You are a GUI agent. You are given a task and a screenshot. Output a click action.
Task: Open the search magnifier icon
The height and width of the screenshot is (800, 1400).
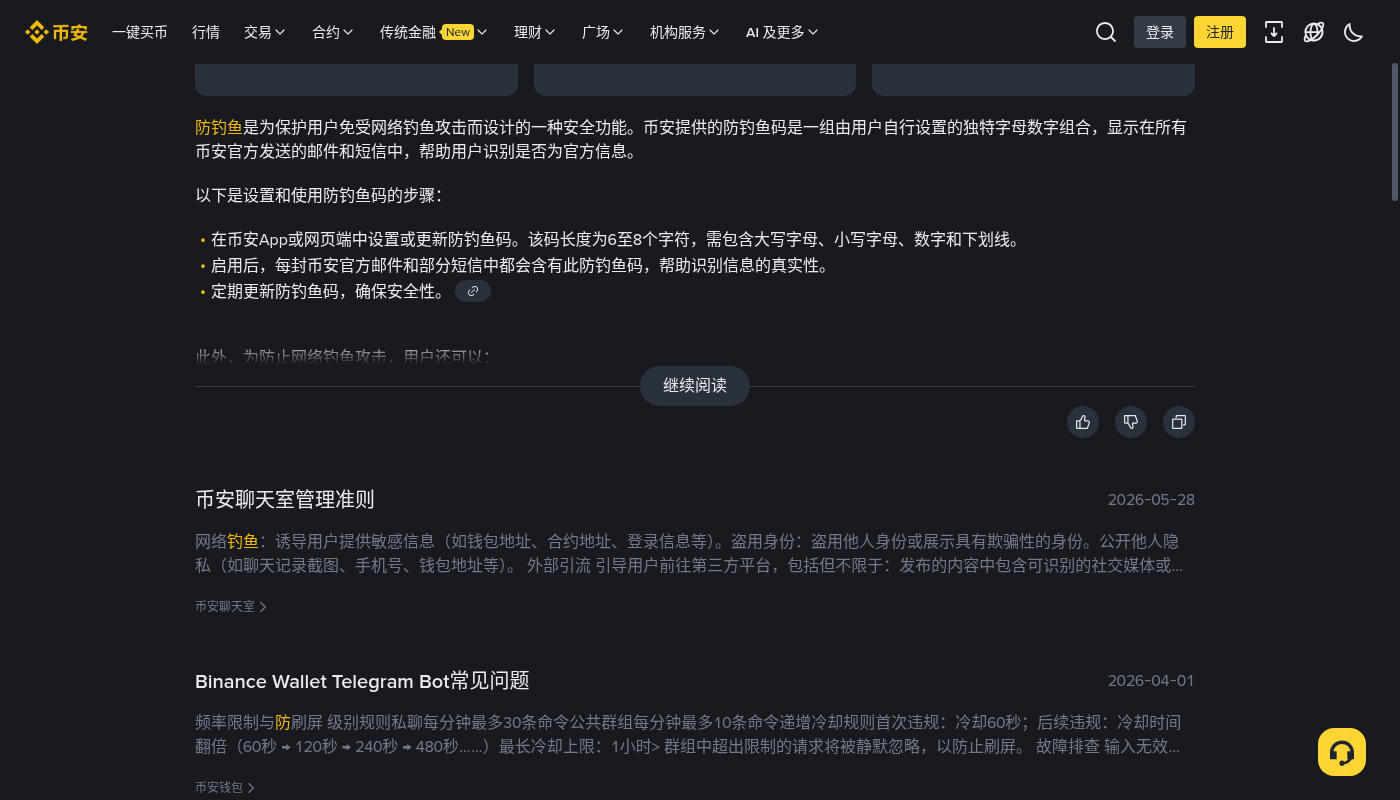pyautogui.click(x=1106, y=32)
